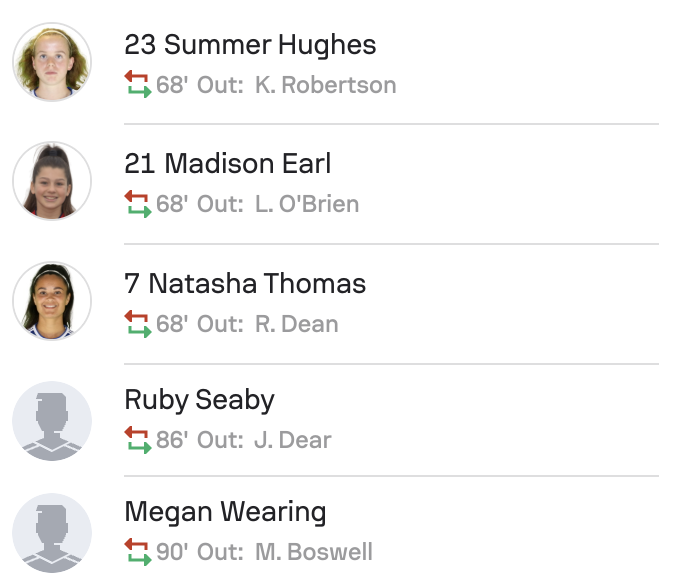Image resolution: width=682 pixels, height=582 pixels.
Task: Click replaced player K. Robertson
Action: point(325,85)
